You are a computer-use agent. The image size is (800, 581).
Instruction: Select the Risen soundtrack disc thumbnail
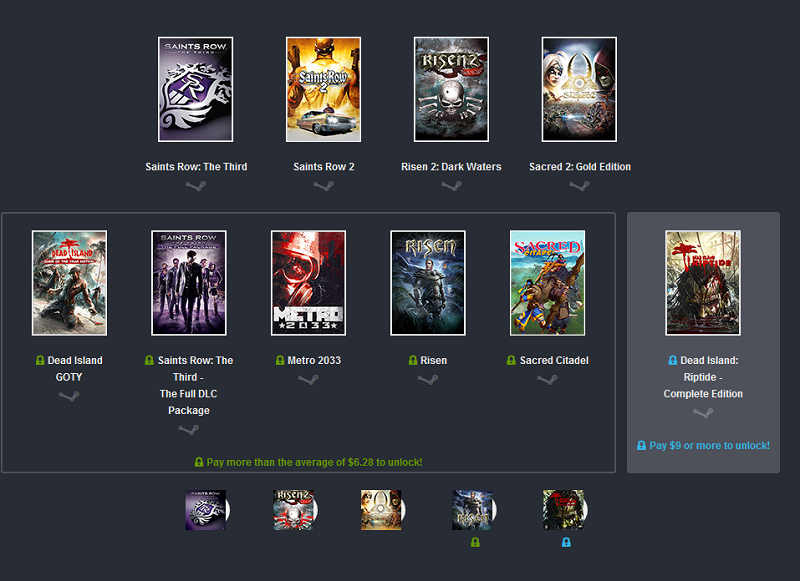coord(474,510)
